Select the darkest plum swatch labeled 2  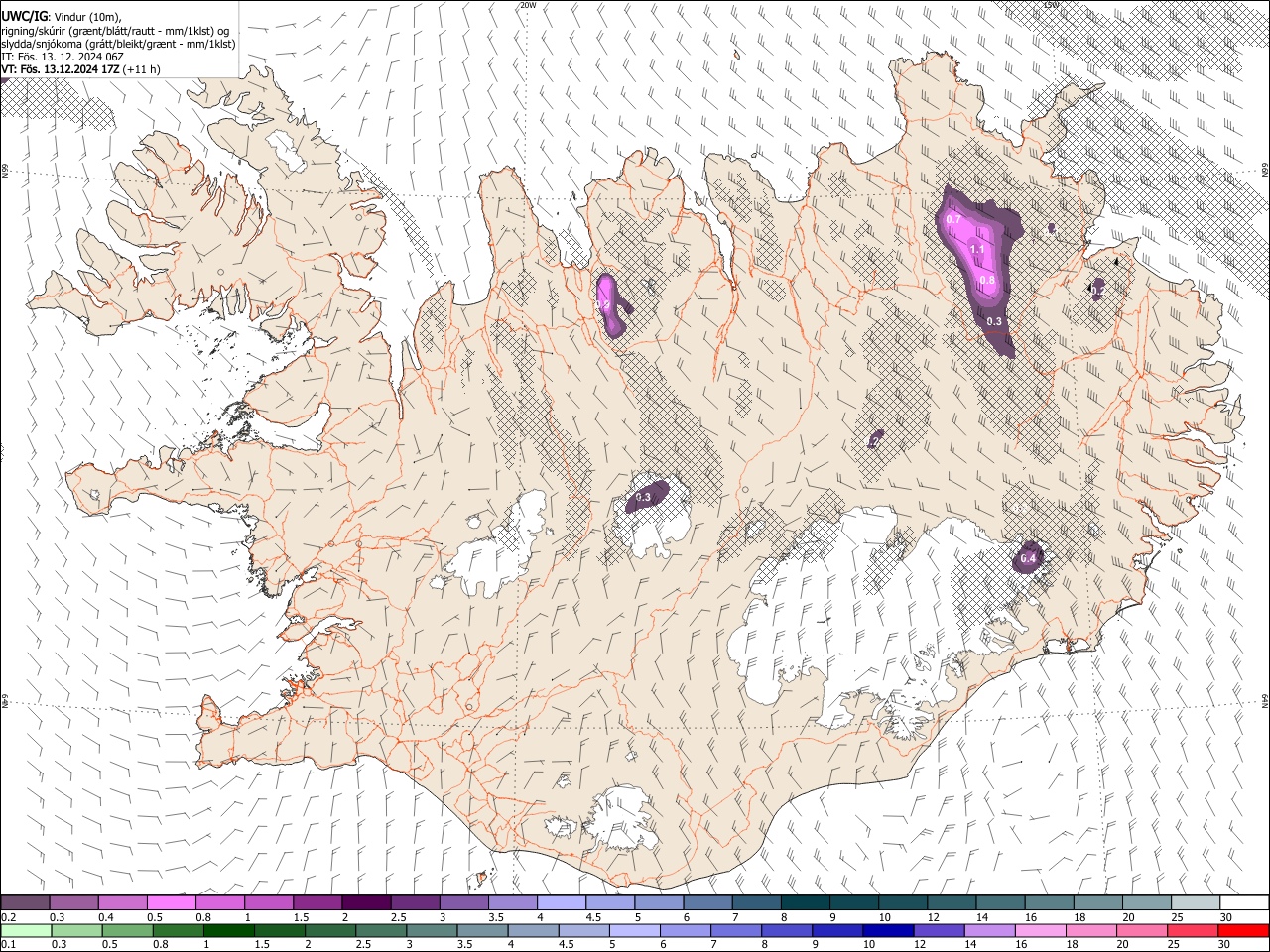[x=366, y=902]
